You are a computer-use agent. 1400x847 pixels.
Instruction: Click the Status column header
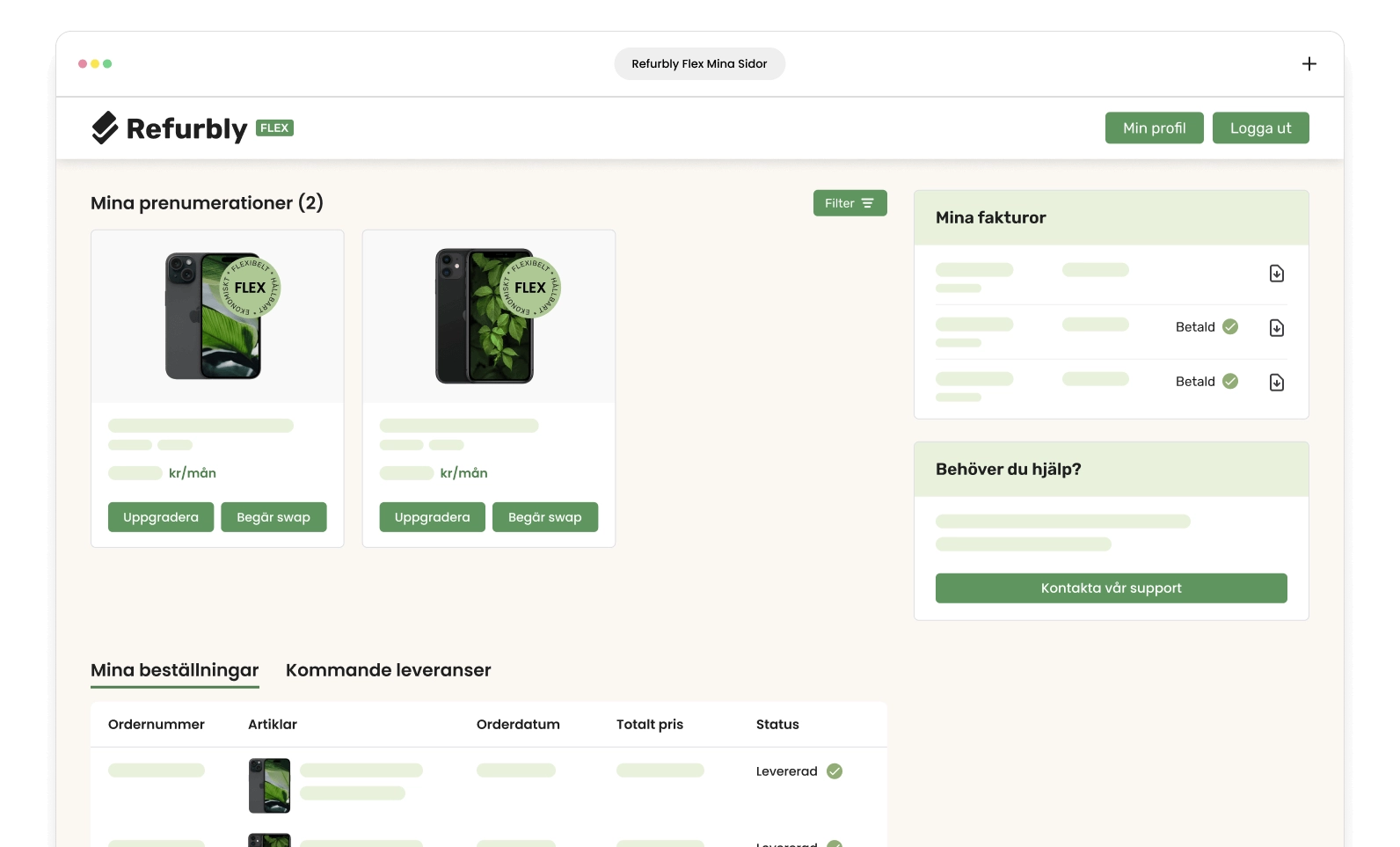(x=777, y=725)
